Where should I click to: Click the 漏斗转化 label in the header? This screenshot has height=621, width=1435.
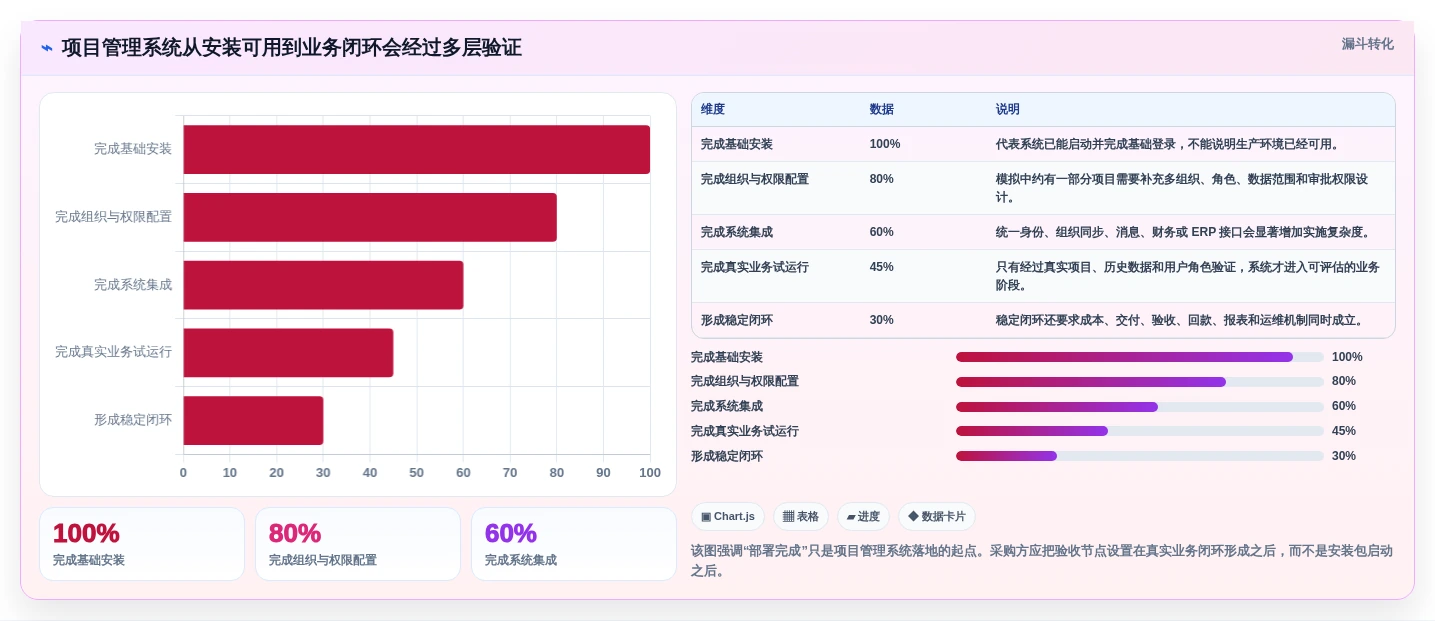click(x=1367, y=44)
